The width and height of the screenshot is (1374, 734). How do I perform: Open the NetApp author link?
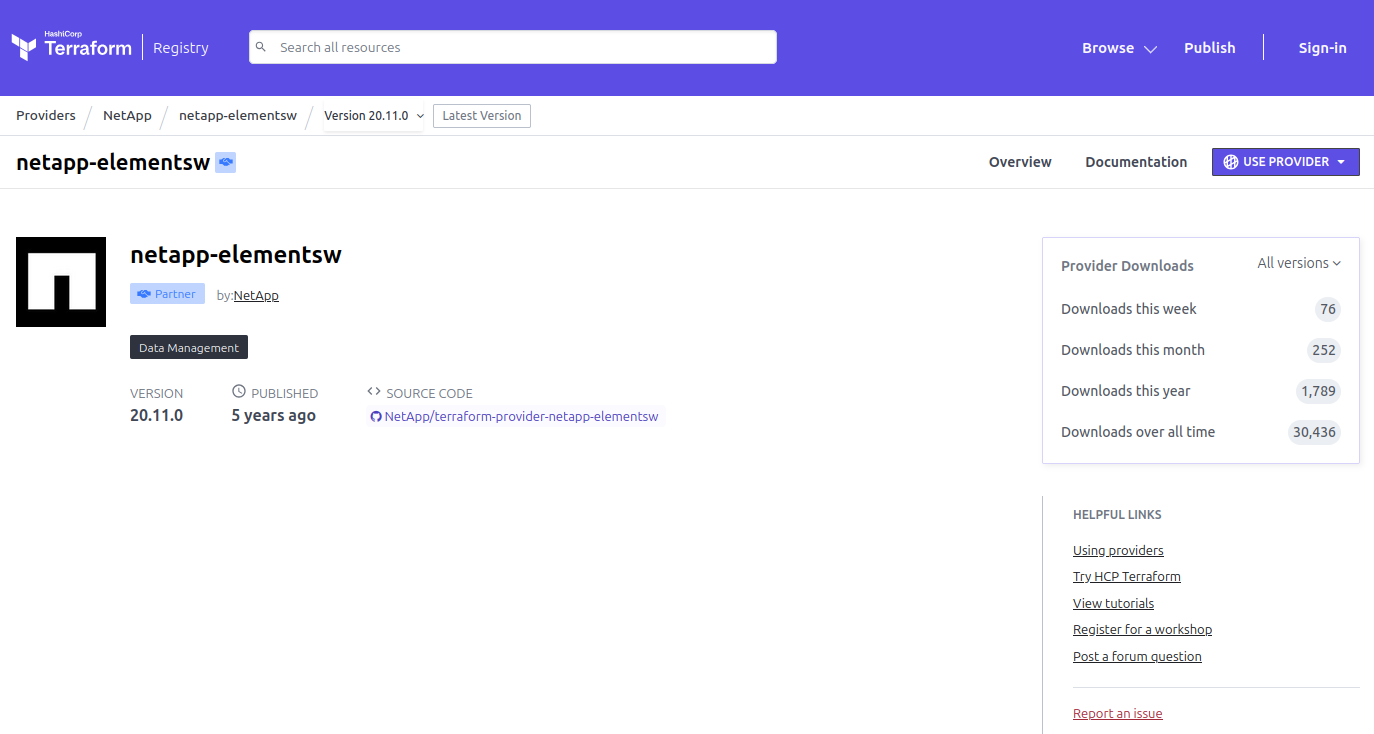tap(256, 296)
